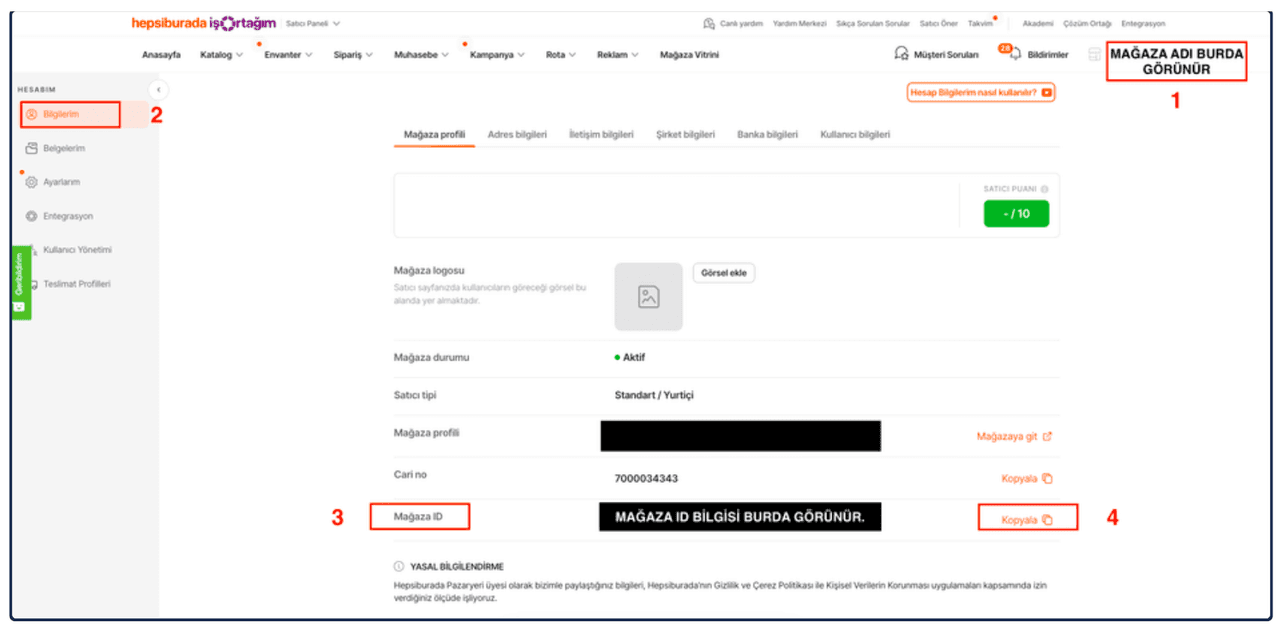Viewport: 1280px width, 628px height.
Task: Expand the Rota menu
Action: click(x=561, y=55)
